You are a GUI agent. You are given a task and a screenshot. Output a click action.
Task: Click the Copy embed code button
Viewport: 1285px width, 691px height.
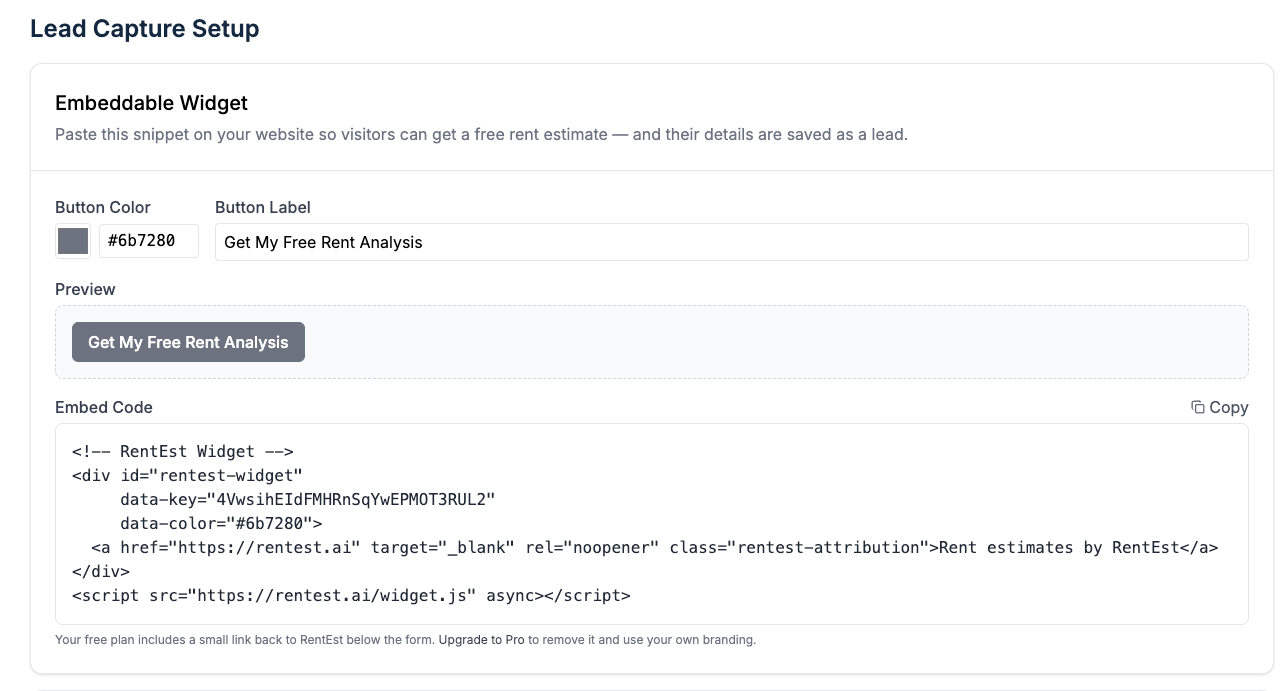(x=1219, y=407)
